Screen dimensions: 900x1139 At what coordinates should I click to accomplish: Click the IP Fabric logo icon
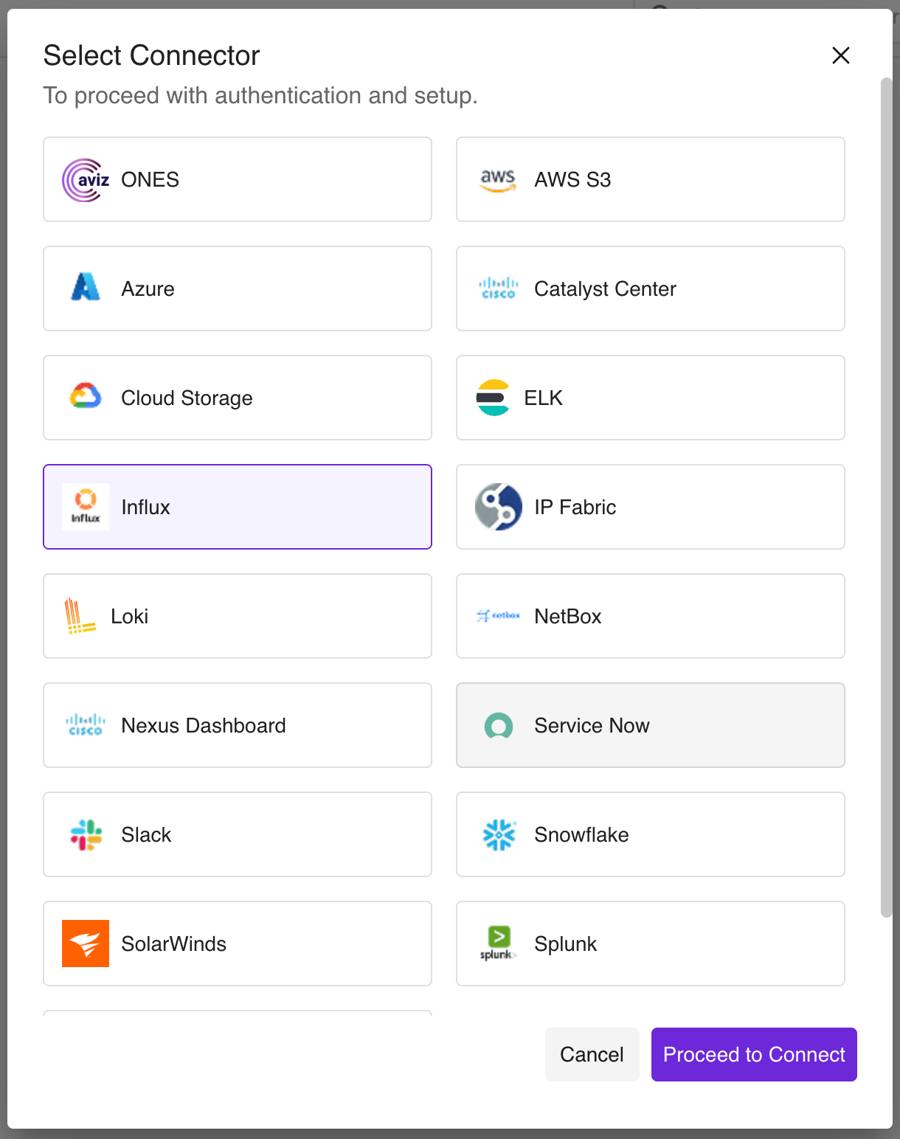(498, 507)
